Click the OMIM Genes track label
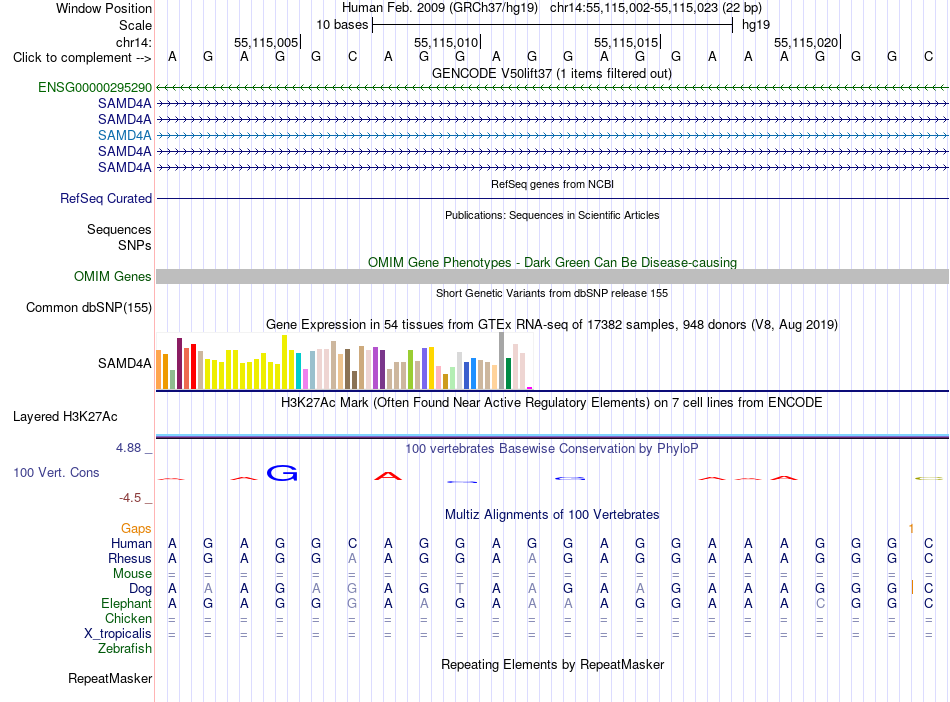This screenshot has height=702, width=950. click(113, 277)
